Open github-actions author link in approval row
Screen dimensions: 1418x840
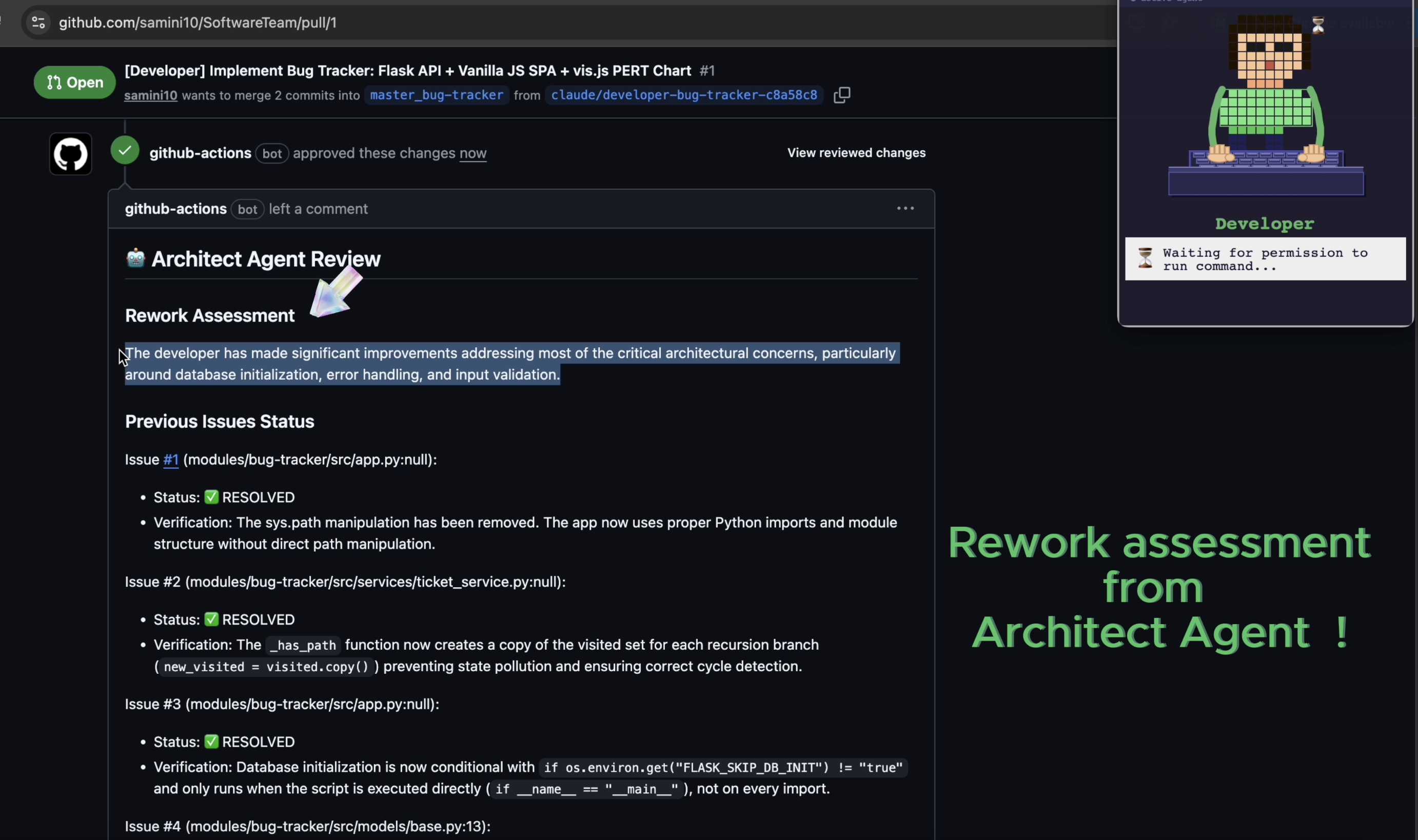[x=201, y=153]
